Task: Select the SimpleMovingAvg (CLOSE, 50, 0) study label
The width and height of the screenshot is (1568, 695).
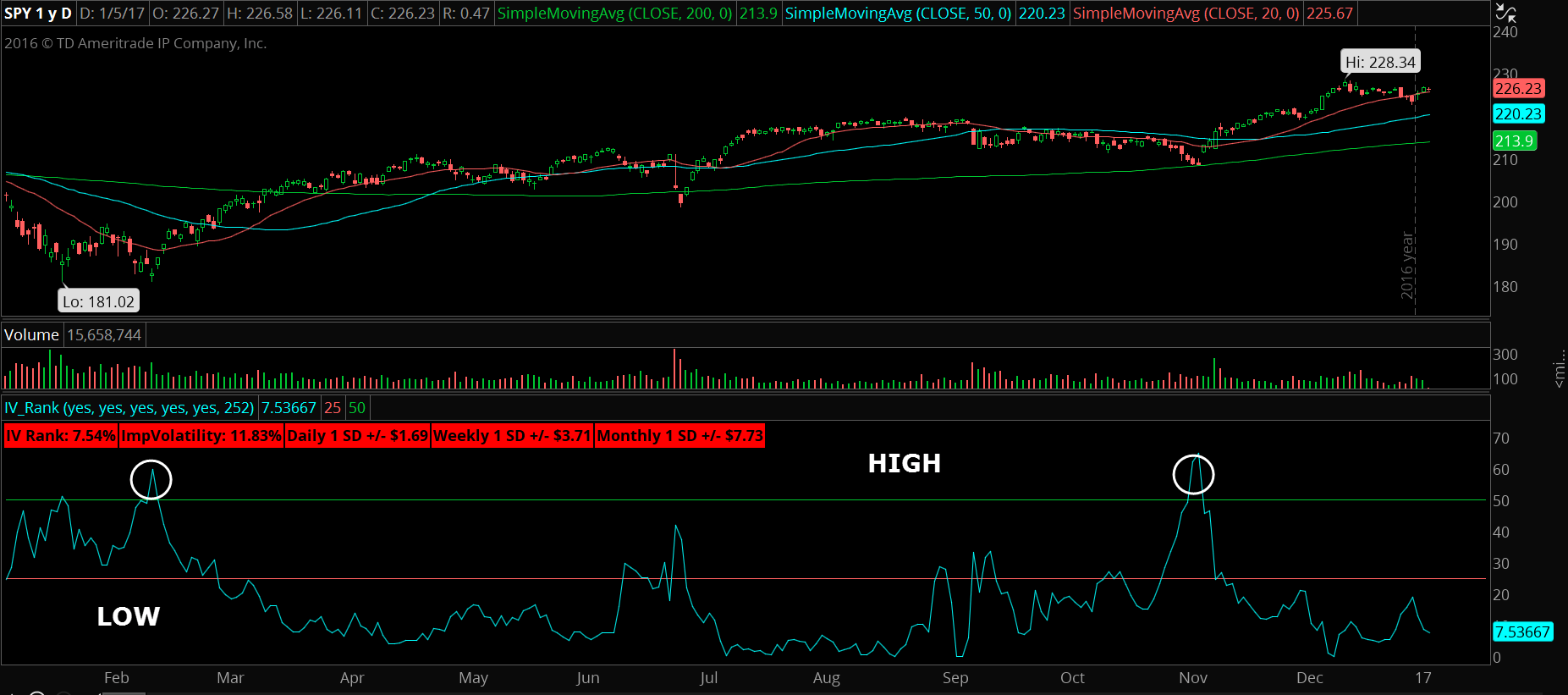Action: [x=898, y=14]
